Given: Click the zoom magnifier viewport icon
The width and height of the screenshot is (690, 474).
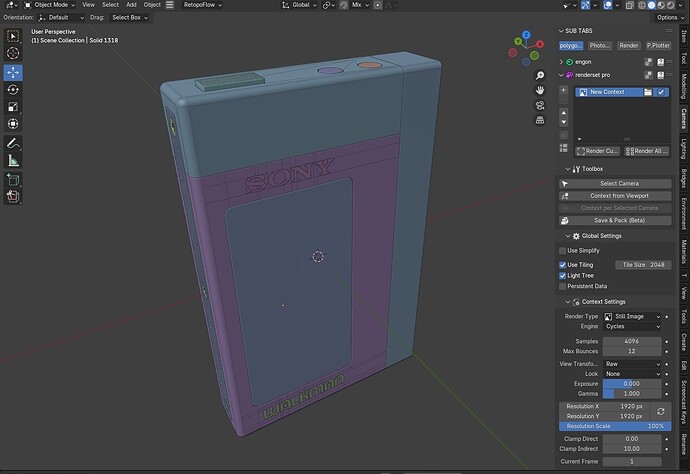Looking at the screenshot, I should [540, 76].
